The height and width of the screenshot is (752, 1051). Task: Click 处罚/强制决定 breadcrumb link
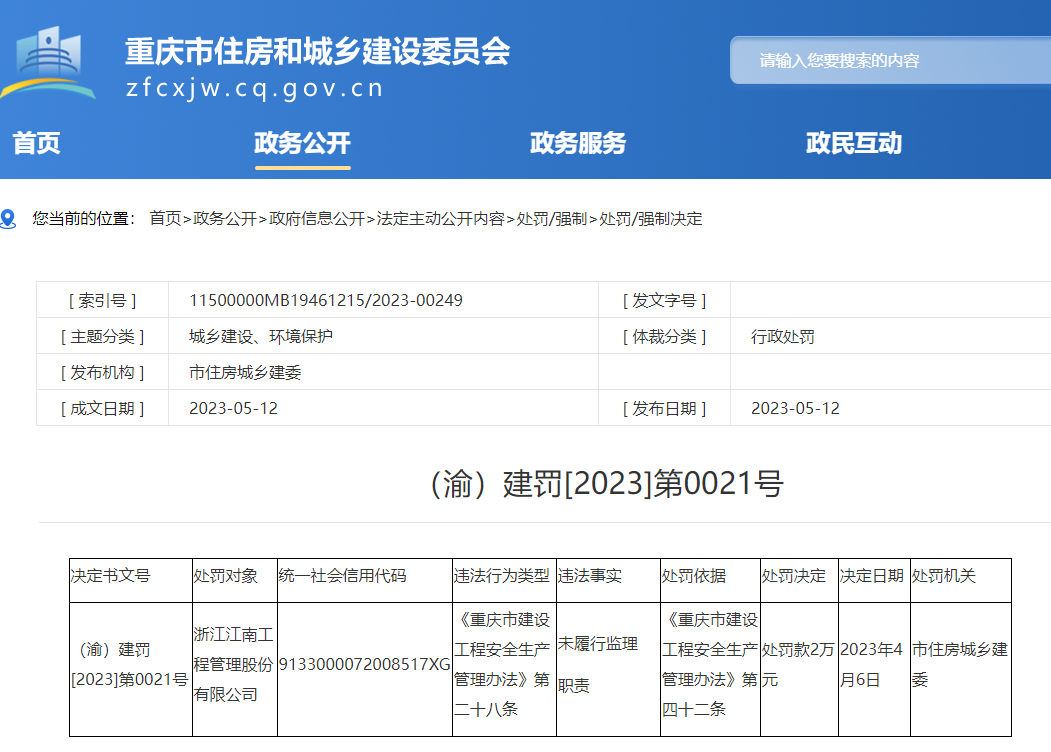650,219
